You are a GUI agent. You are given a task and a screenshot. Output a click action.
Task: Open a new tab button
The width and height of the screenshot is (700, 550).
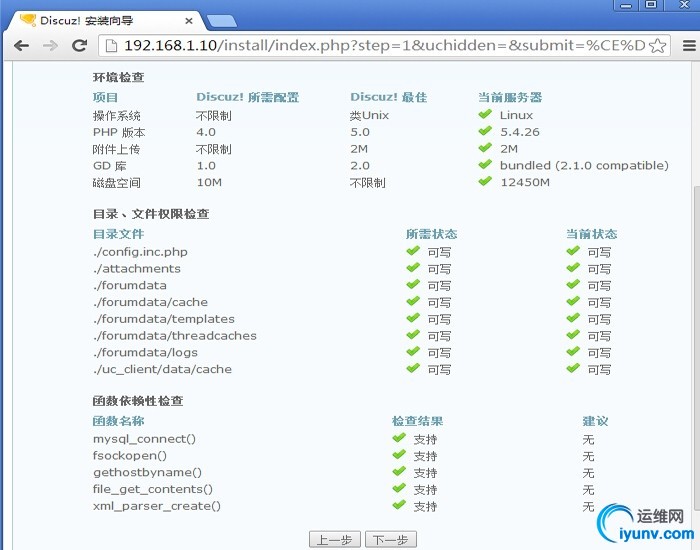(x=222, y=21)
